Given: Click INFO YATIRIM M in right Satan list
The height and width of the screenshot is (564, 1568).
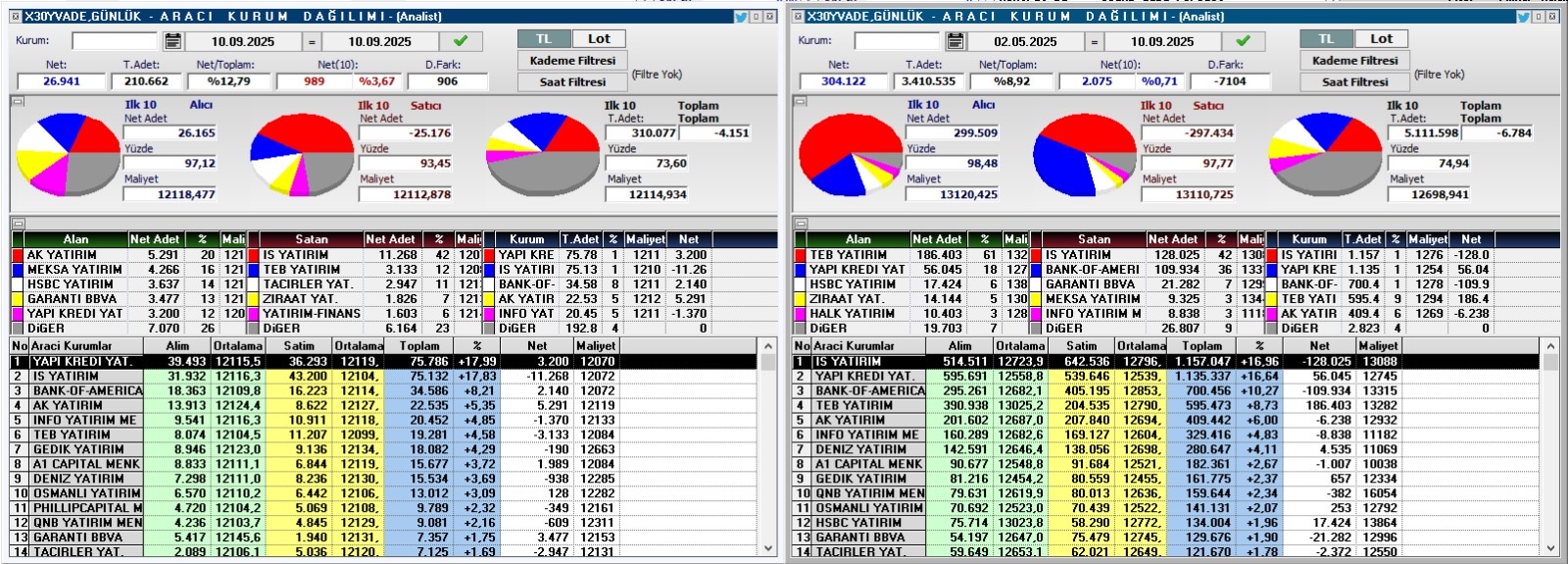Looking at the screenshot, I should (1094, 314).
